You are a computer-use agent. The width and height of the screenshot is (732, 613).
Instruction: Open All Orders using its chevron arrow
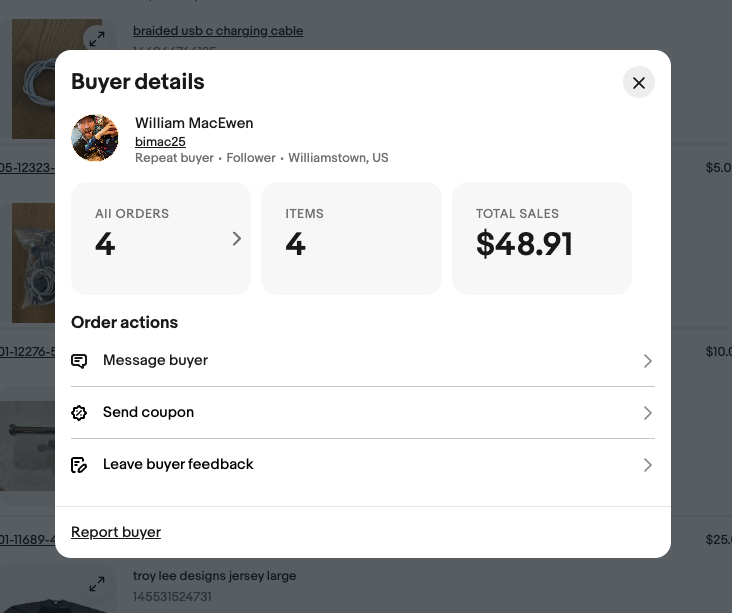point(236,238)
